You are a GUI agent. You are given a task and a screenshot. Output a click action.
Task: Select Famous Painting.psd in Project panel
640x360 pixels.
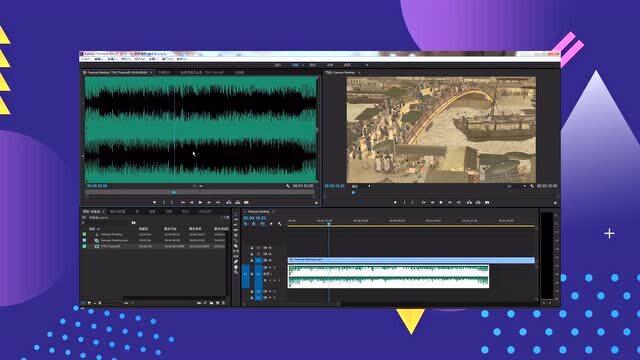pyautogui.click(x=114, y=240)
